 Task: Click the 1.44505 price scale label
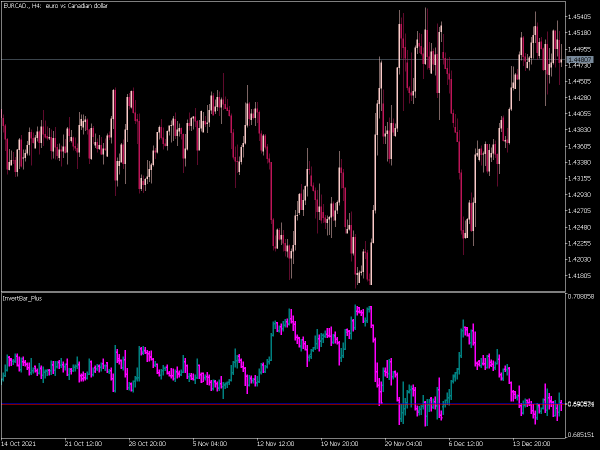580,82
